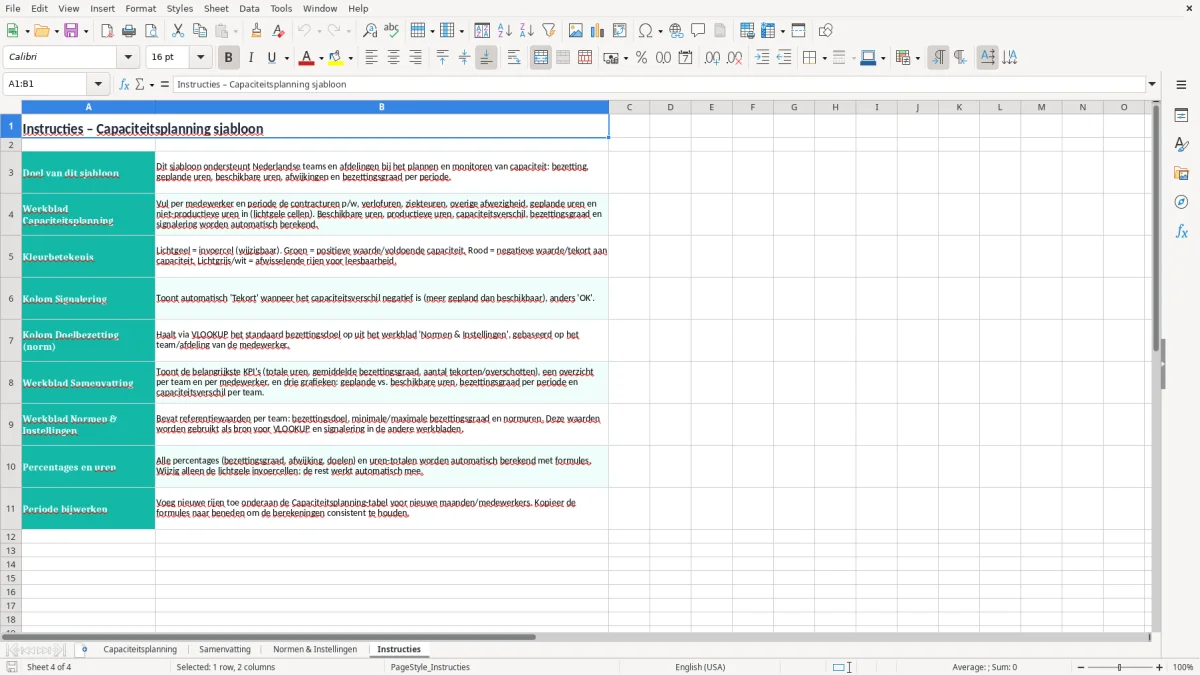Open Print Preview from toolbar
This screenshot has width=1200, height=675.
point(149,31)
